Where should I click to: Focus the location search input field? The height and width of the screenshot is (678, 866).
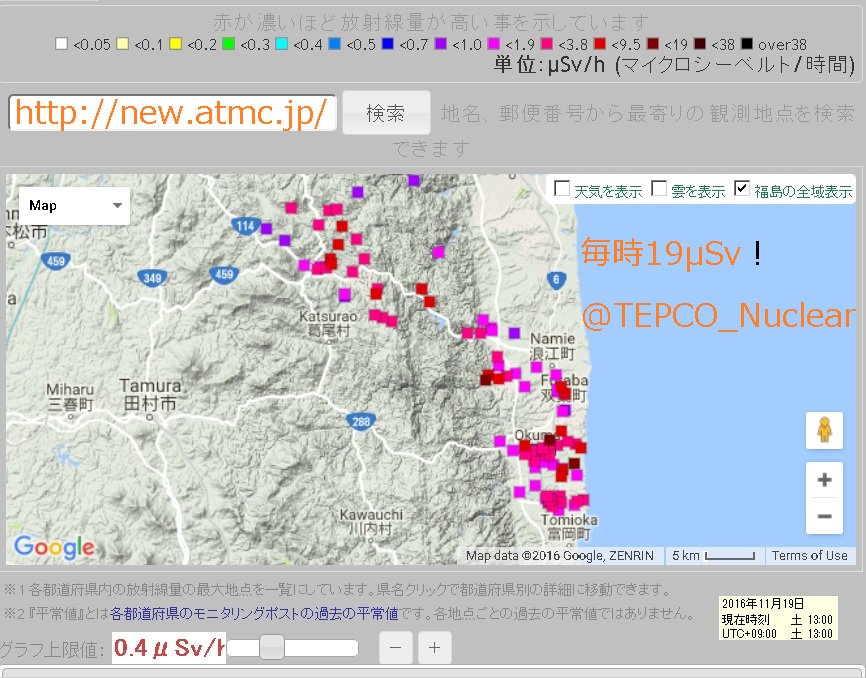coord(172,113)
